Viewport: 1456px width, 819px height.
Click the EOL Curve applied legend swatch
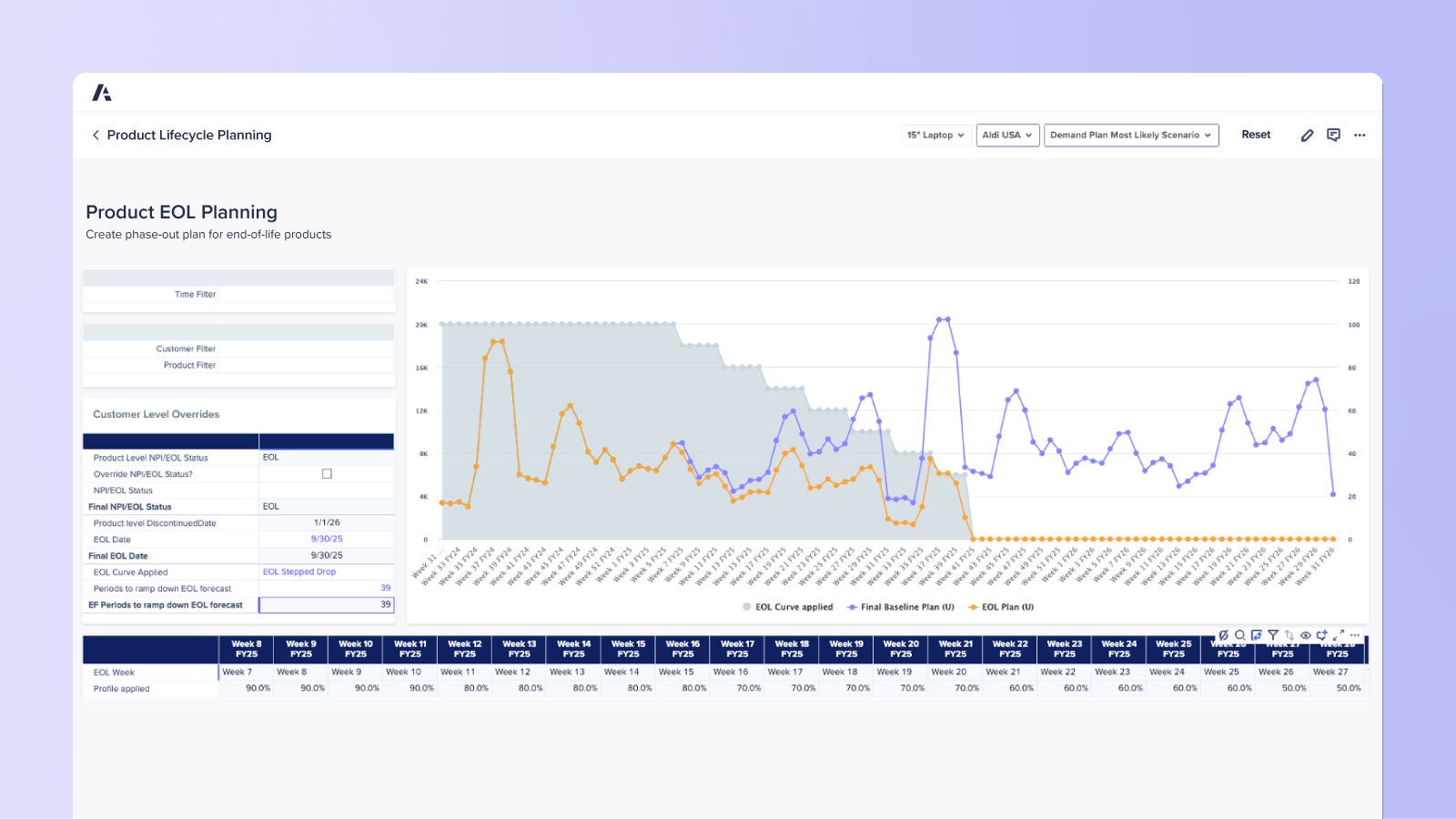pos(746,607)
